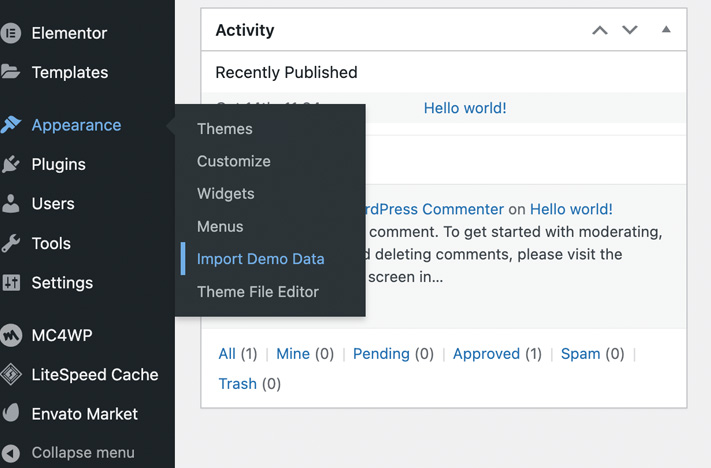Open the Templates menu label
Image resolution: width=711 pixels, height=468 pixels.
click(x=70, y=72)
